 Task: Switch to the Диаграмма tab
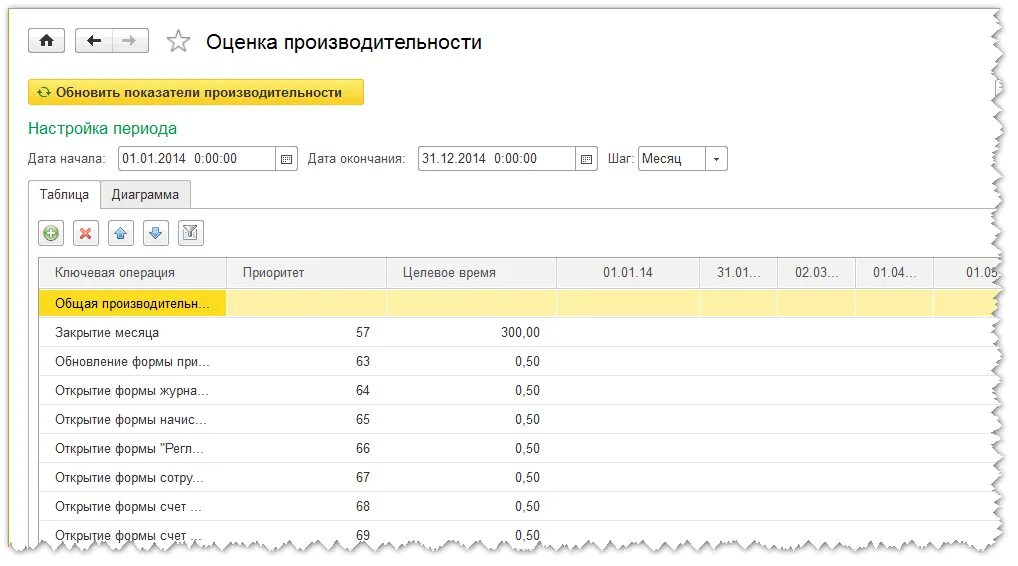point(145,194)
